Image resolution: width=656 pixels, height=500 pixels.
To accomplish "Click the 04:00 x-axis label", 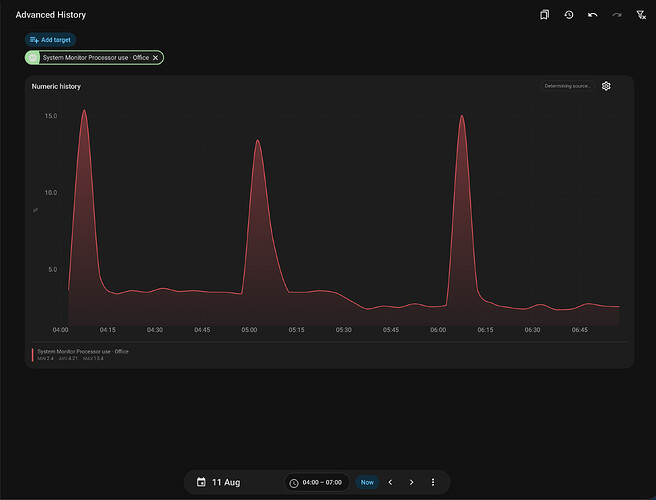I will point(60,330).
